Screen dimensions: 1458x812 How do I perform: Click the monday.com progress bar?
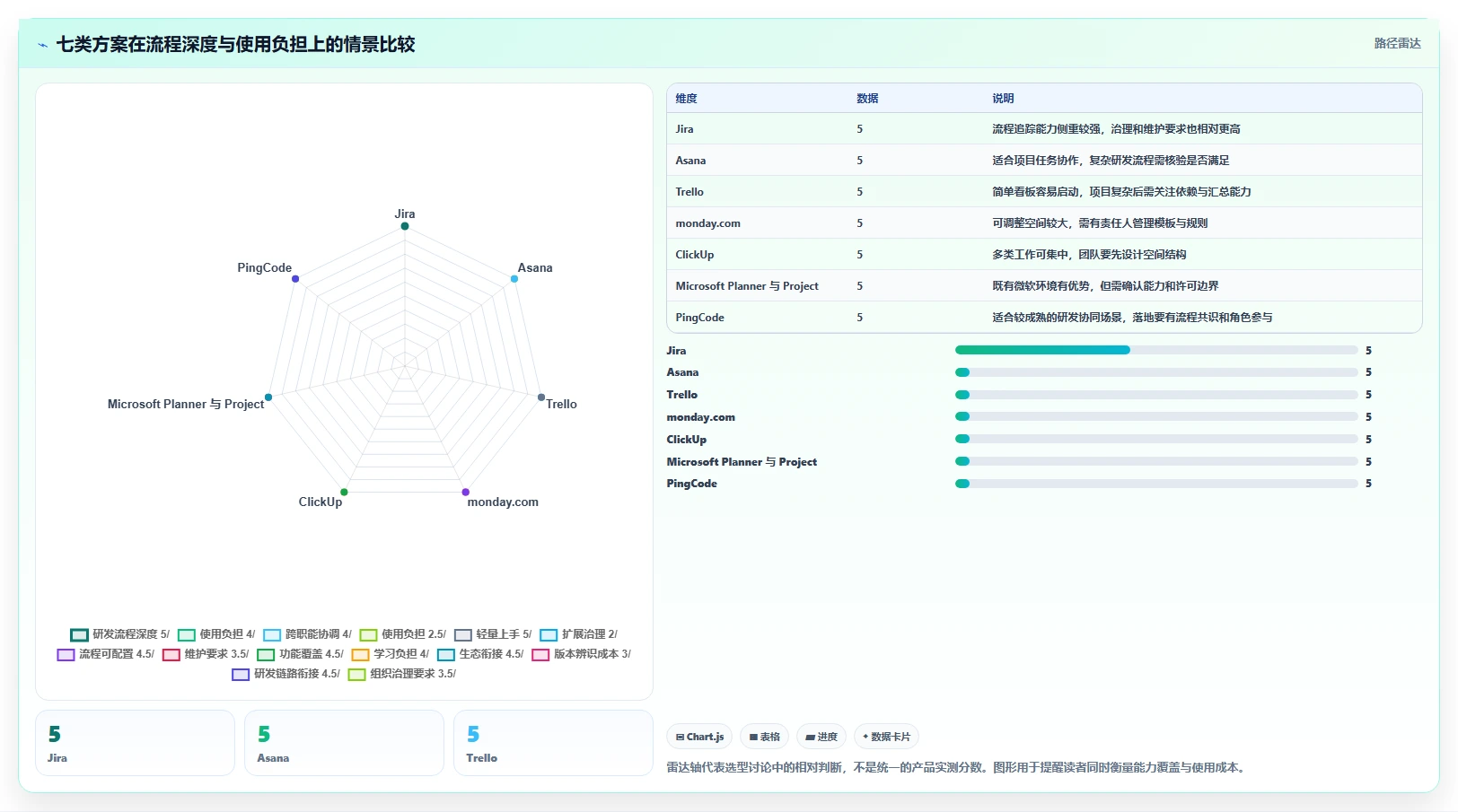point(1156,416)
